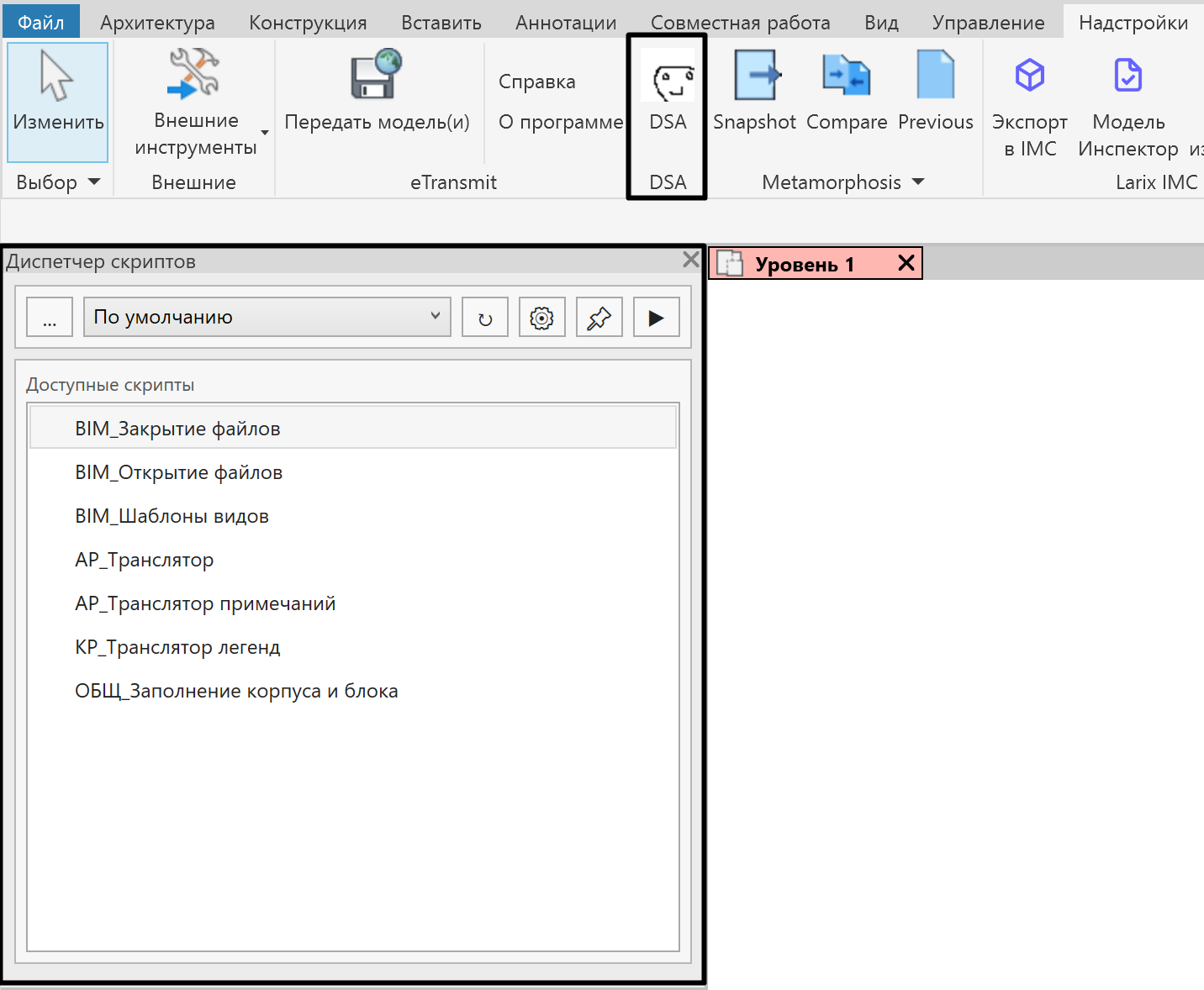Screen dimensions: 1204x990
Task: Close the Диспетчер скриптов panel
Action: click(691, 260)
